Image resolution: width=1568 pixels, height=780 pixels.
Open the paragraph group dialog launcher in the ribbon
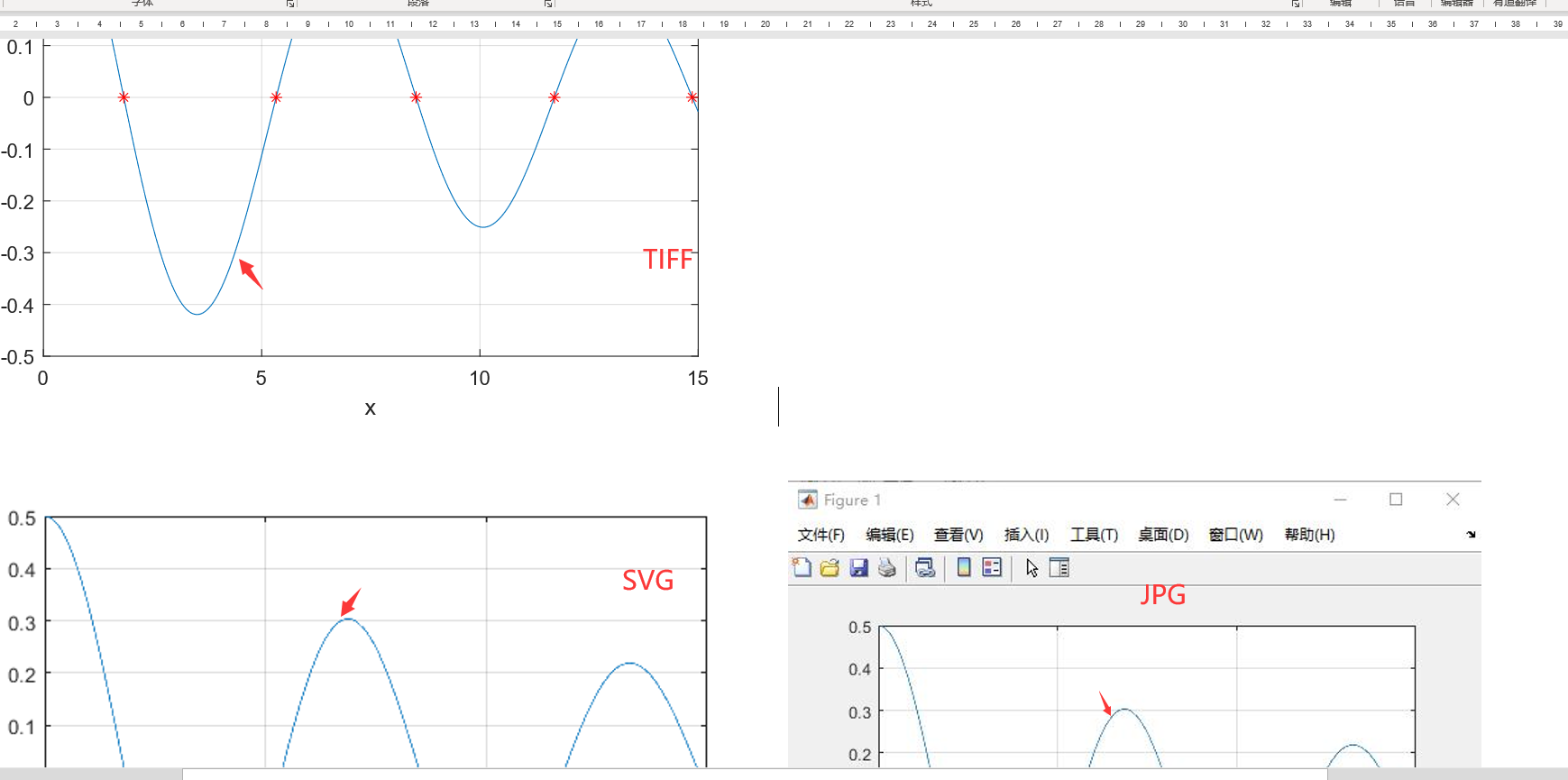548,4
